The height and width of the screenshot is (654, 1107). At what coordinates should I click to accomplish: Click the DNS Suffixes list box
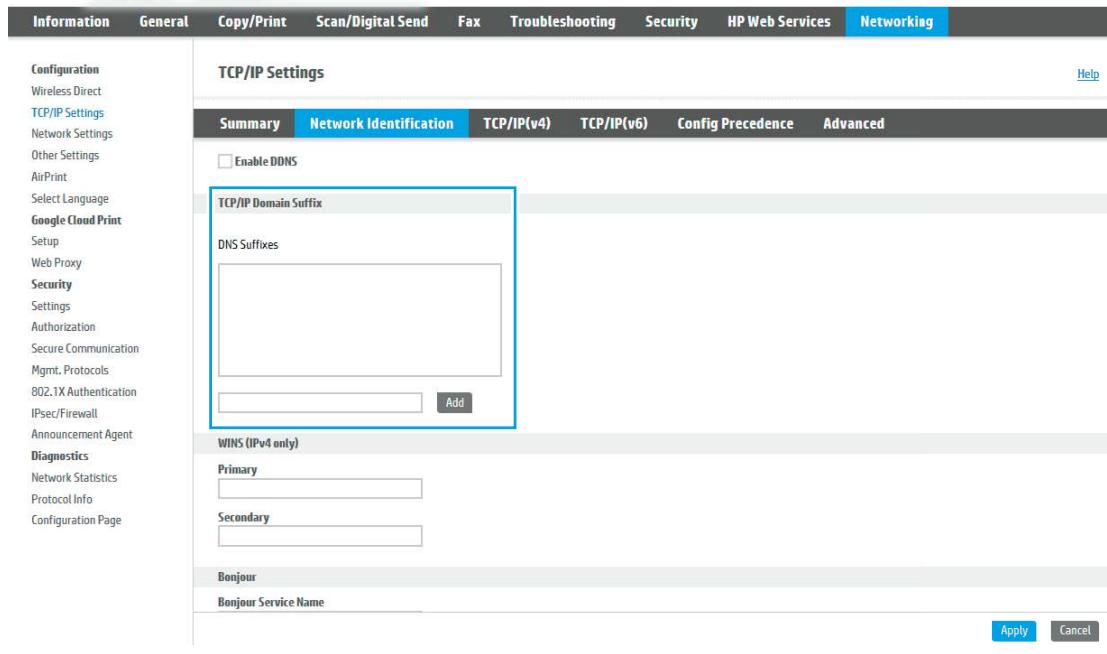[x=359, y=320]
